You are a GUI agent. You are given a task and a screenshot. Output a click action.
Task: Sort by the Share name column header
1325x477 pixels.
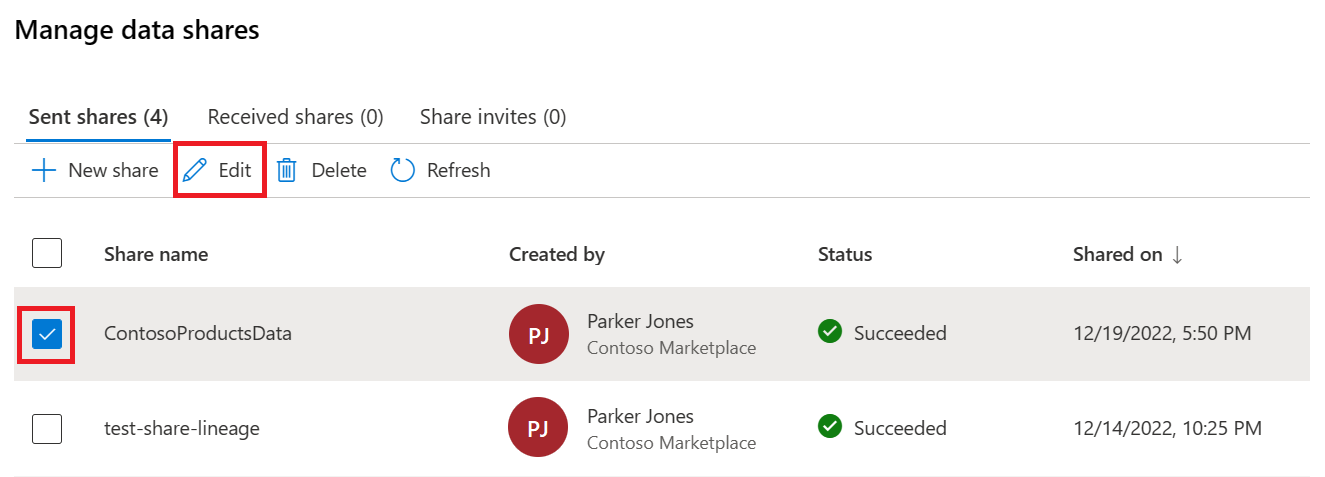coord(156,254)
